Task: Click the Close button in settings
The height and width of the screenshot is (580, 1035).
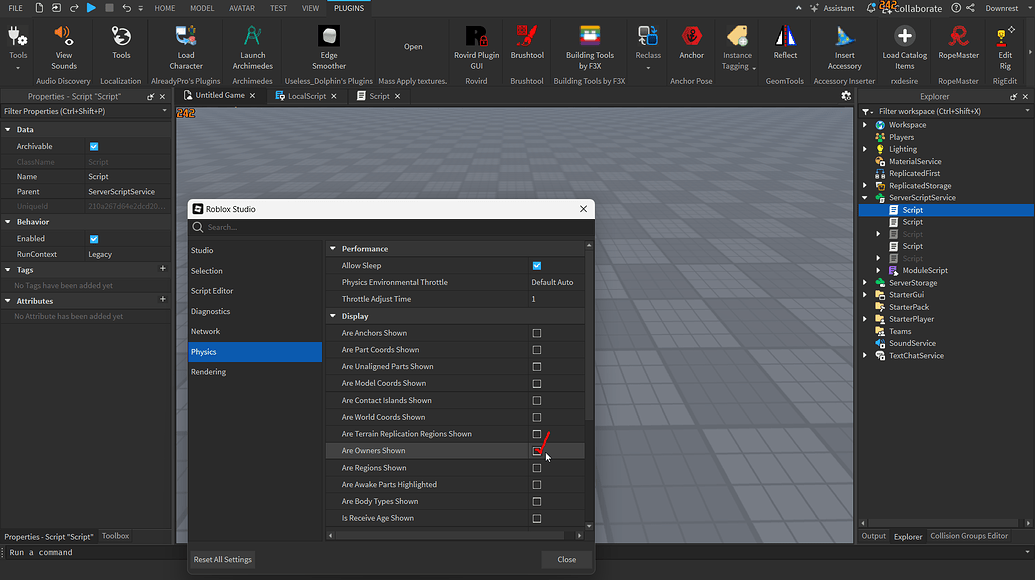Action: tap(566, 560)
